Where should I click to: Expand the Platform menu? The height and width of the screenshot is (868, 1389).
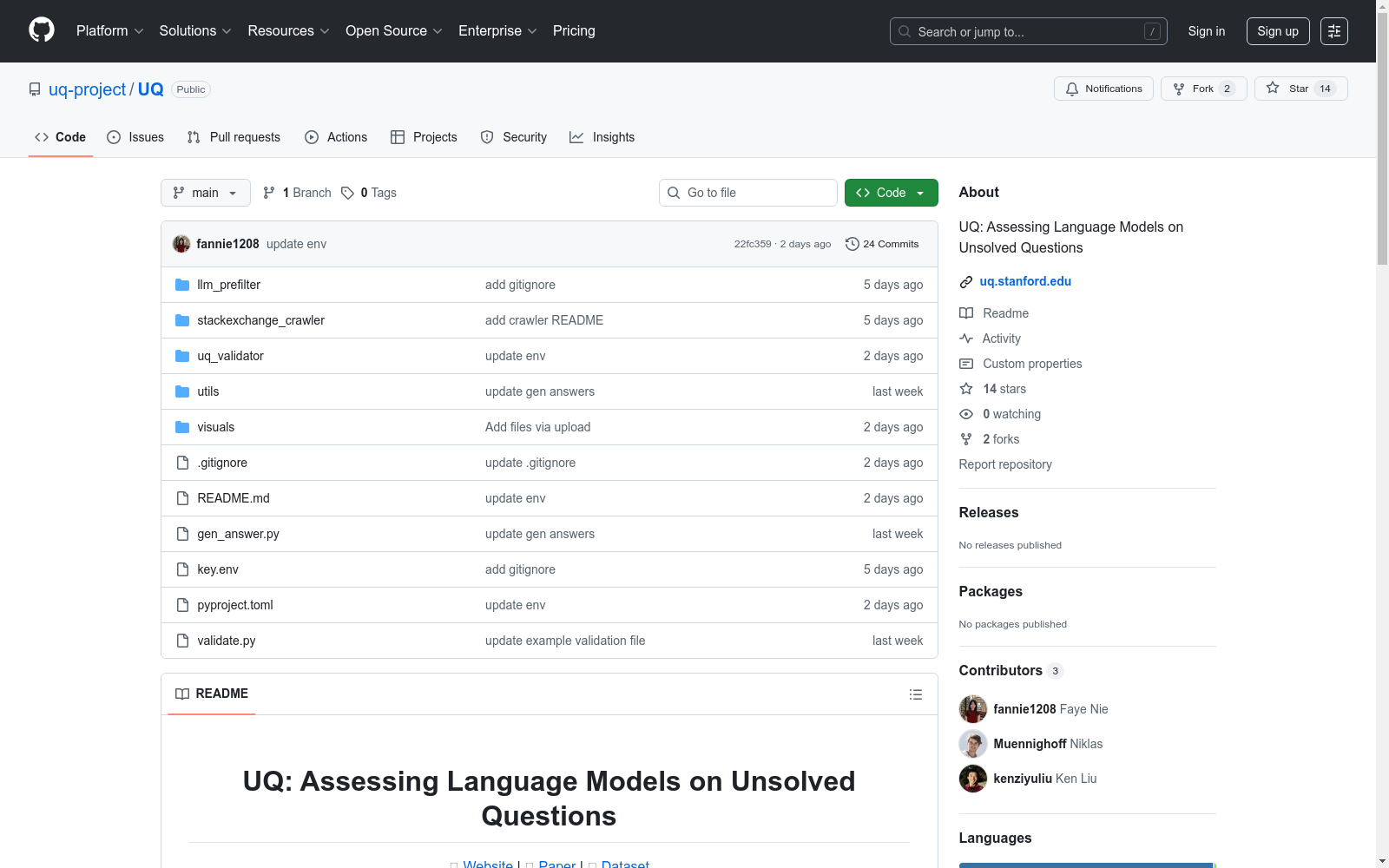[x=110, y=31]
